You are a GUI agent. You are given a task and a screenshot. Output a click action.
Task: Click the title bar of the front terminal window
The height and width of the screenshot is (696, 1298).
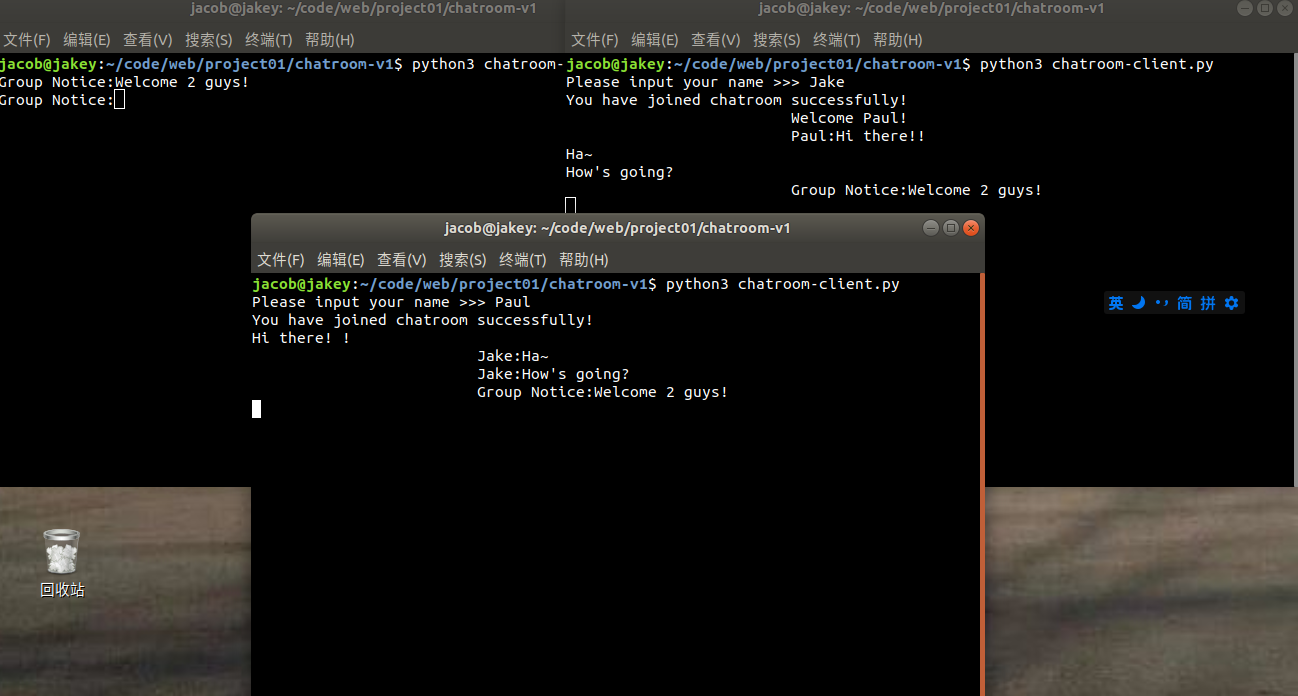click(x=617, y=228)
